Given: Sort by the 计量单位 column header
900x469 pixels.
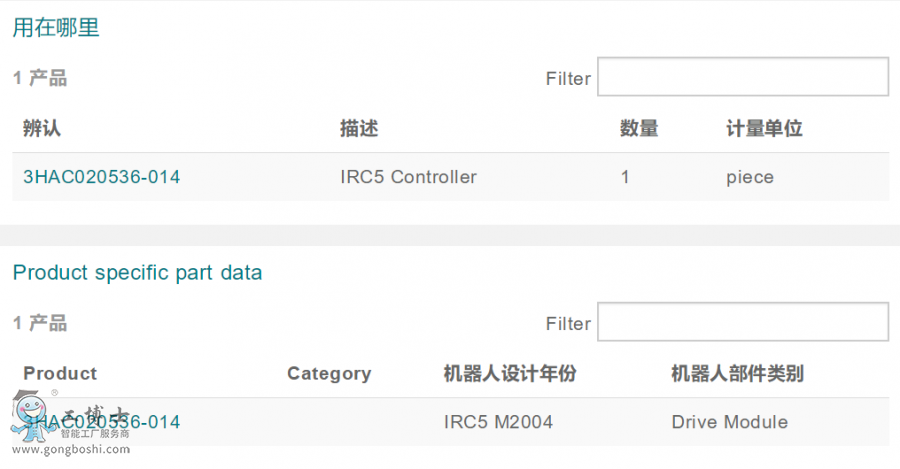Looking at the screenshot, I should pyautogui.click(x=764, y=128).
